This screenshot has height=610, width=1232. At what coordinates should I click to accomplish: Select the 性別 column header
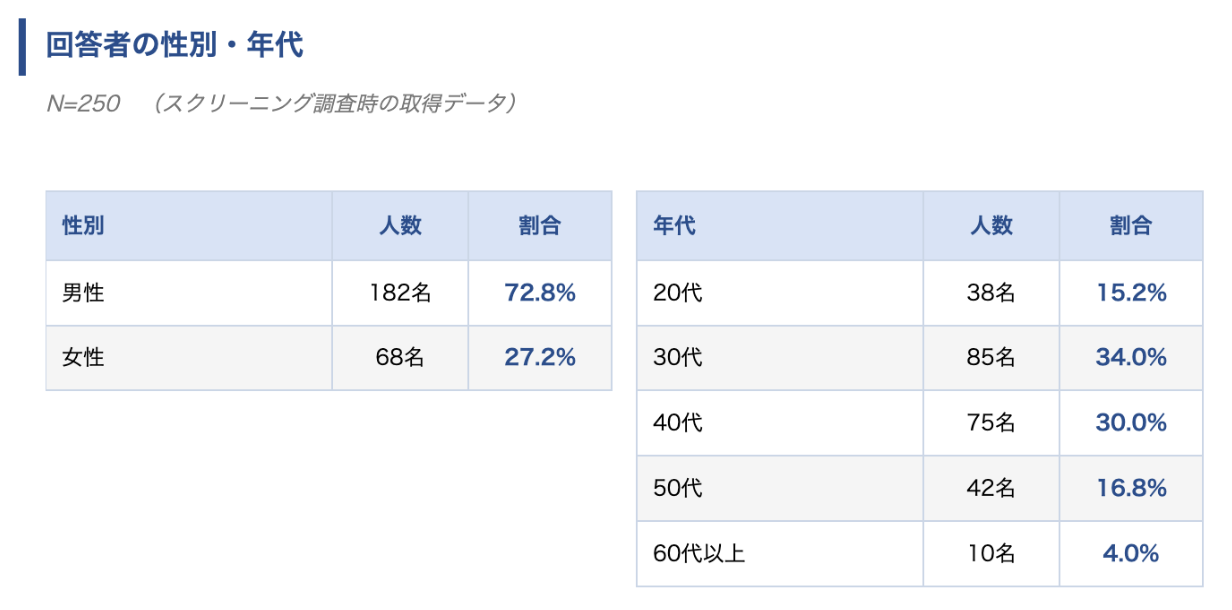click(83, 226)
